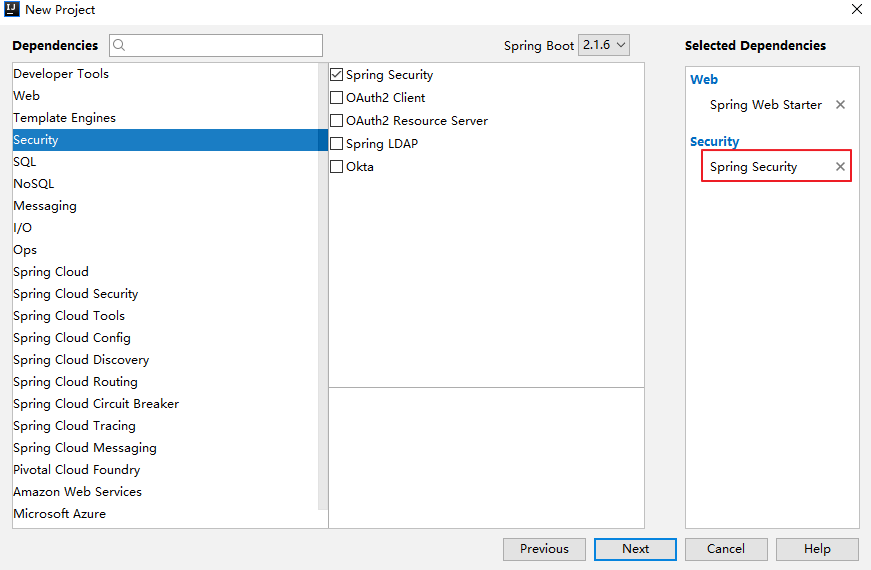This screenshot has height=570, width=871.
Task: Remove Spring Security from selected dependencies
Action: click(840, 167)
